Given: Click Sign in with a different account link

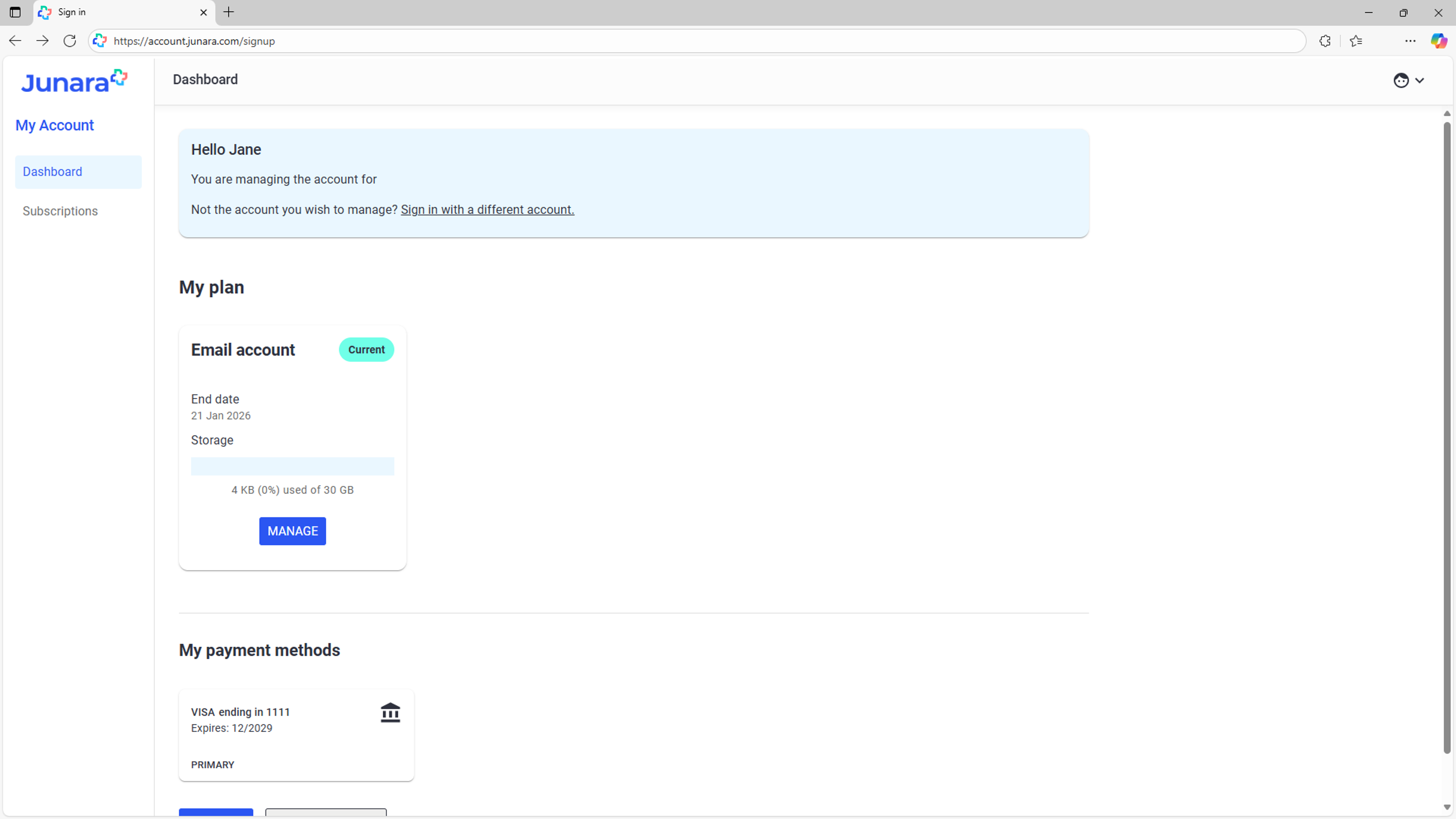Looking at the screenshot, I should tap(487, 210).
